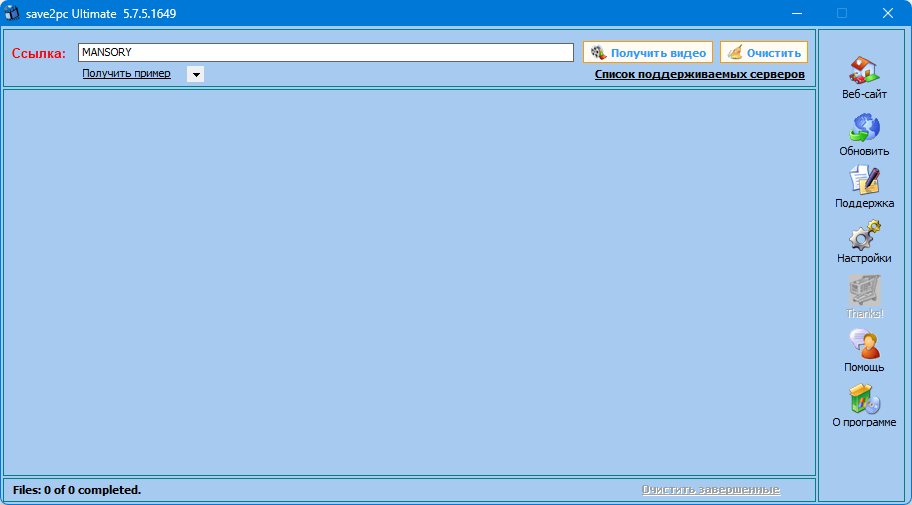Open Список поддерживаемых серверов link
Screen dimensions: 912x505
click(x=700, y=74)
